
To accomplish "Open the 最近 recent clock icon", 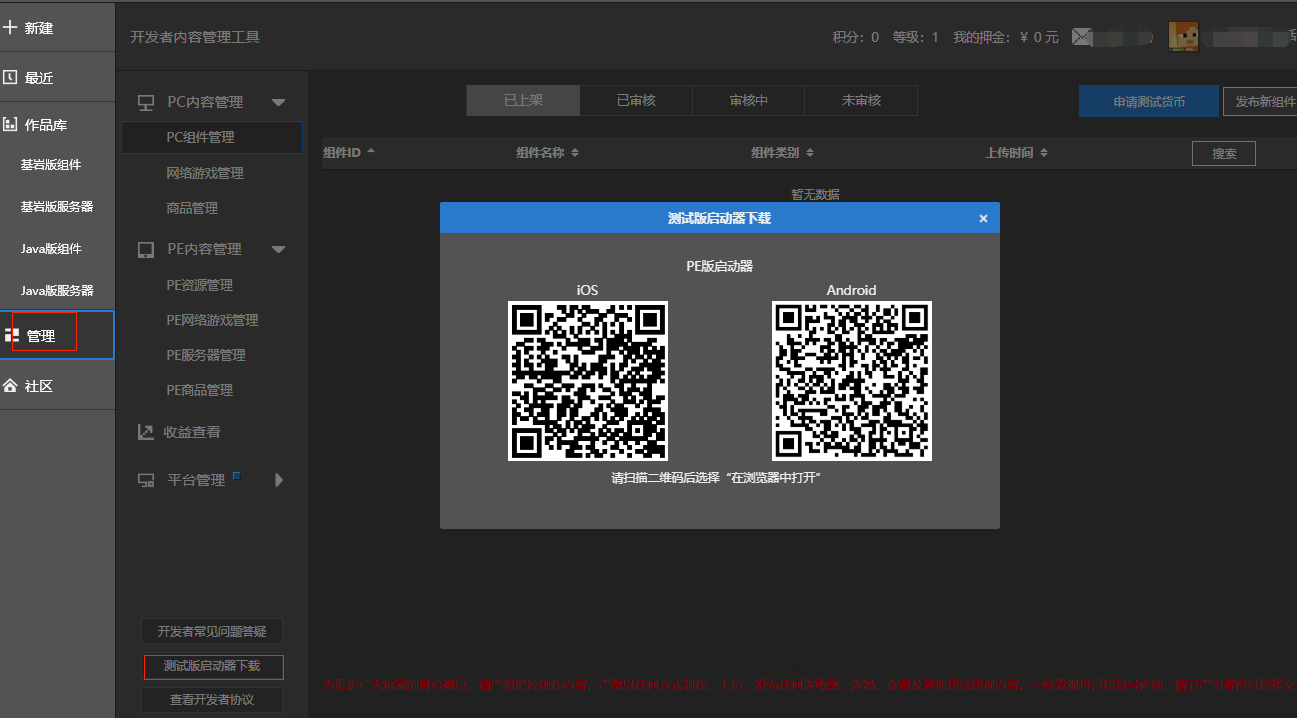I will [11, 77].
